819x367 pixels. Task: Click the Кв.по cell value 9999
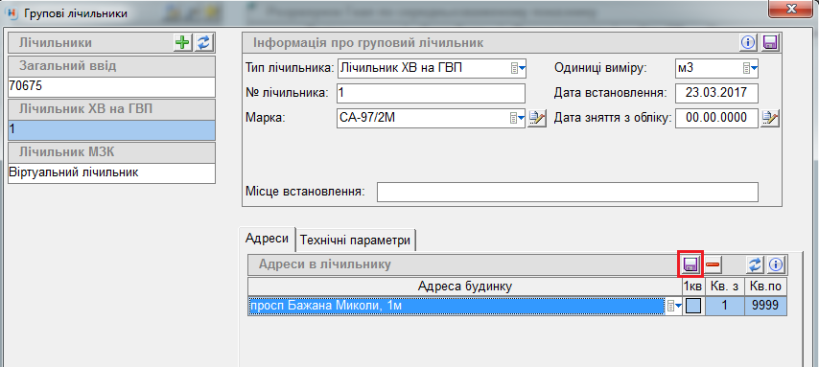pos(766,306)
